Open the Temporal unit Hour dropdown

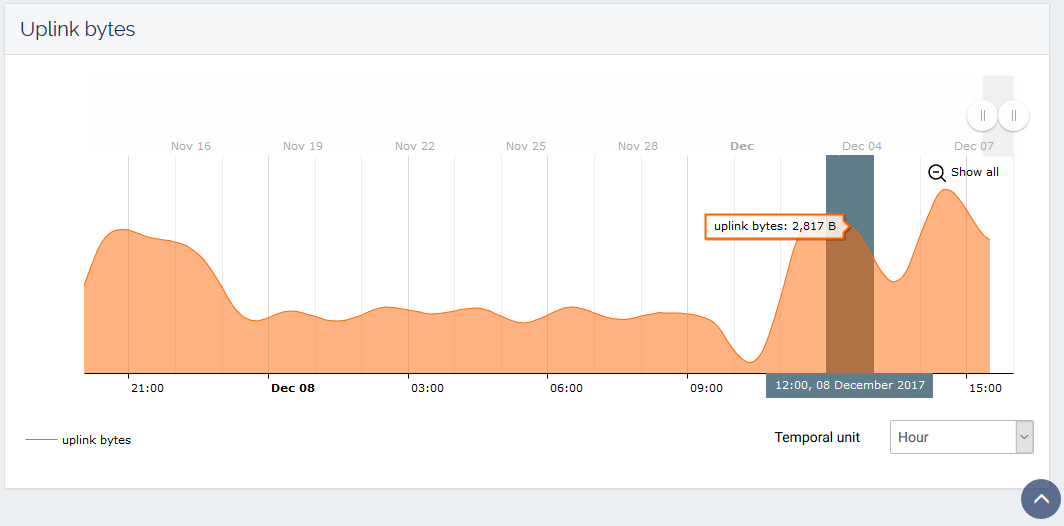[x=953, y=437]
